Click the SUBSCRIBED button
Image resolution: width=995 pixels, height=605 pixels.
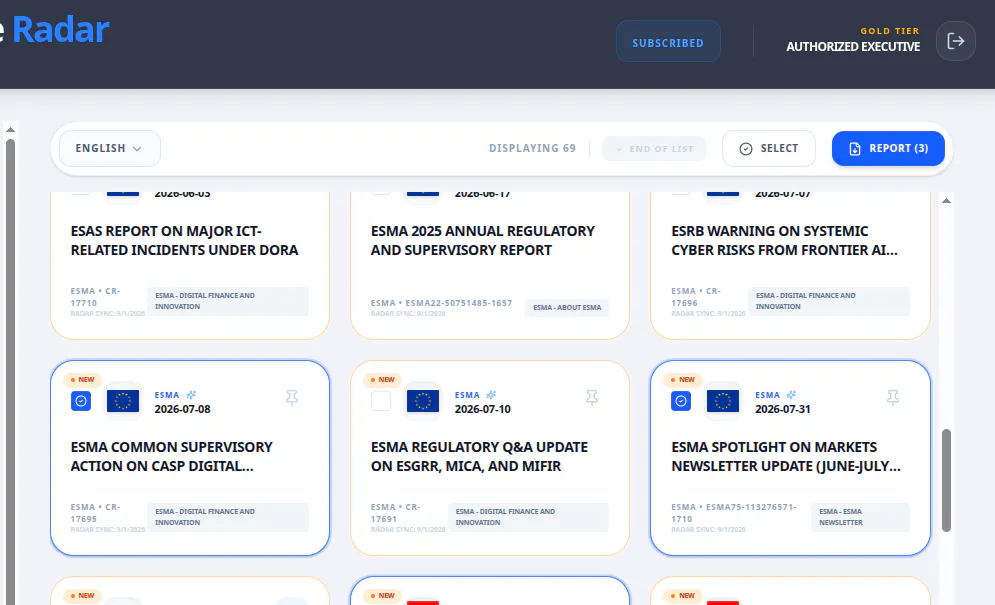coord(668,43)
